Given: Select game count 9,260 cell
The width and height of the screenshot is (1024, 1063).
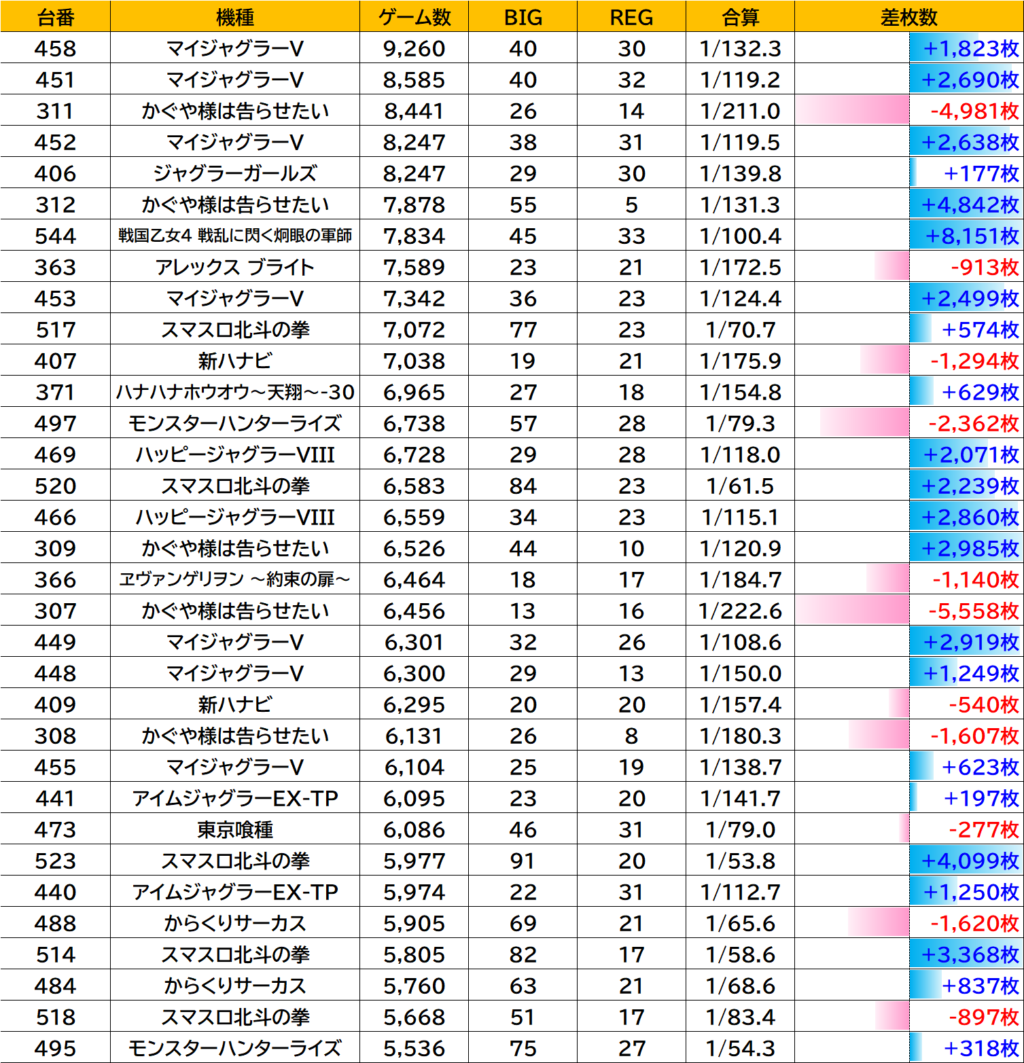Looking at the screenshot, I should (x=414, y=48).
